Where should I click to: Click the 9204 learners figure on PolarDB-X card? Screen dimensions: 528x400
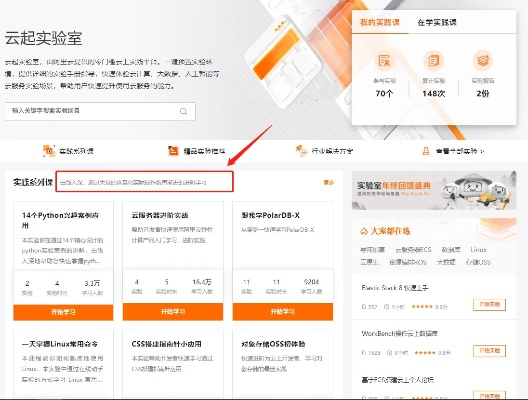pos(311,282)
